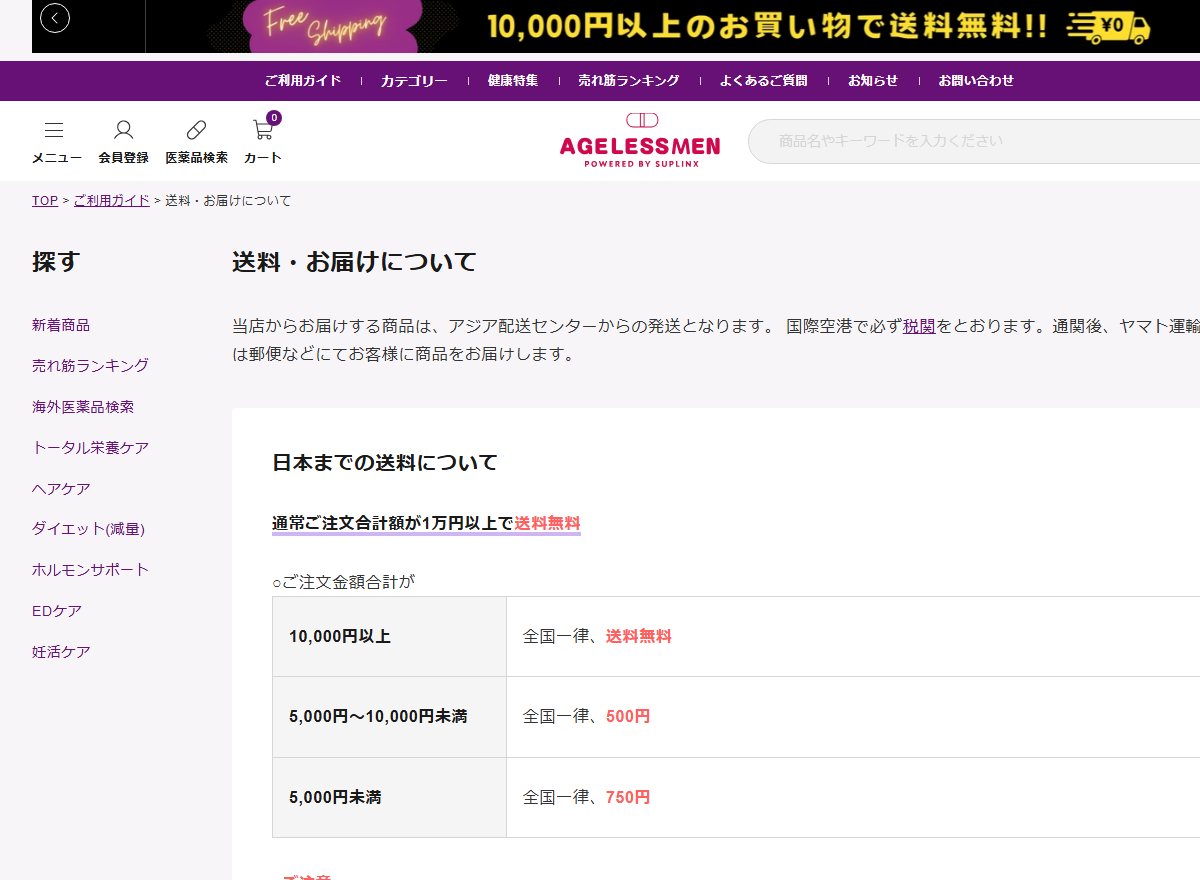Open お知らせ menu item
The height and width of the screenshot is (880, 1200).
(x=873, y=81)
